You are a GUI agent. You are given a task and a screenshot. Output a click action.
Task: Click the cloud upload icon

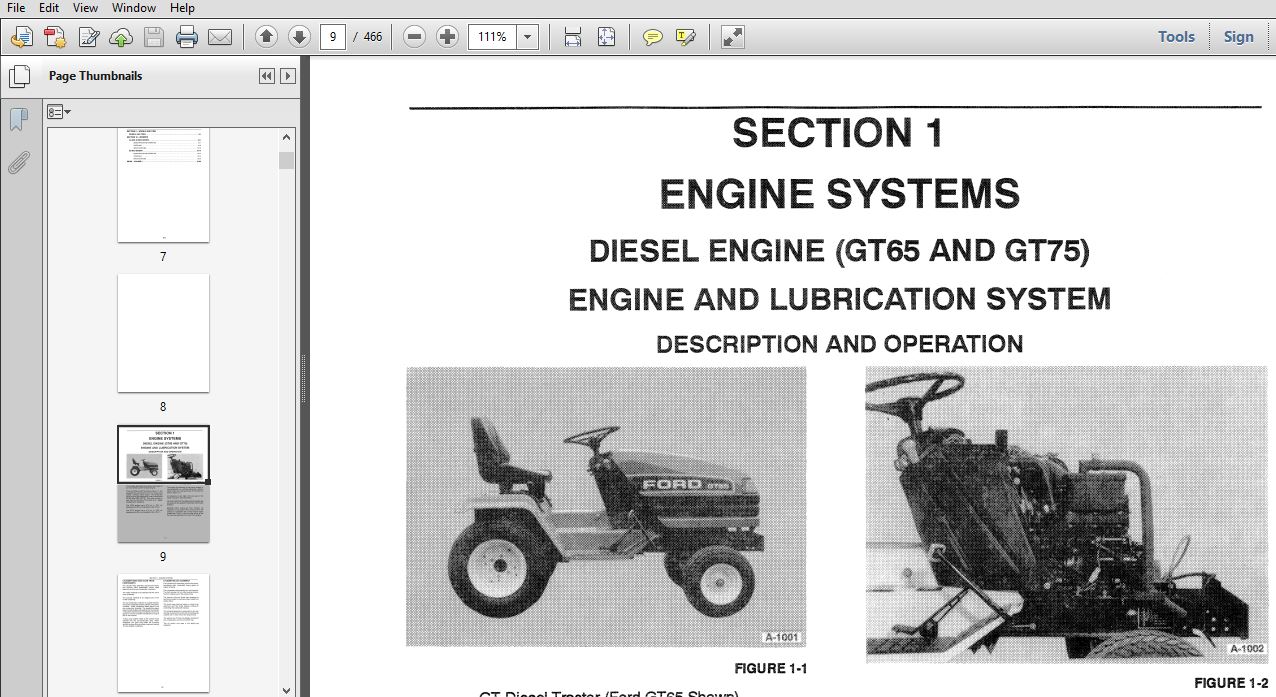121,38
